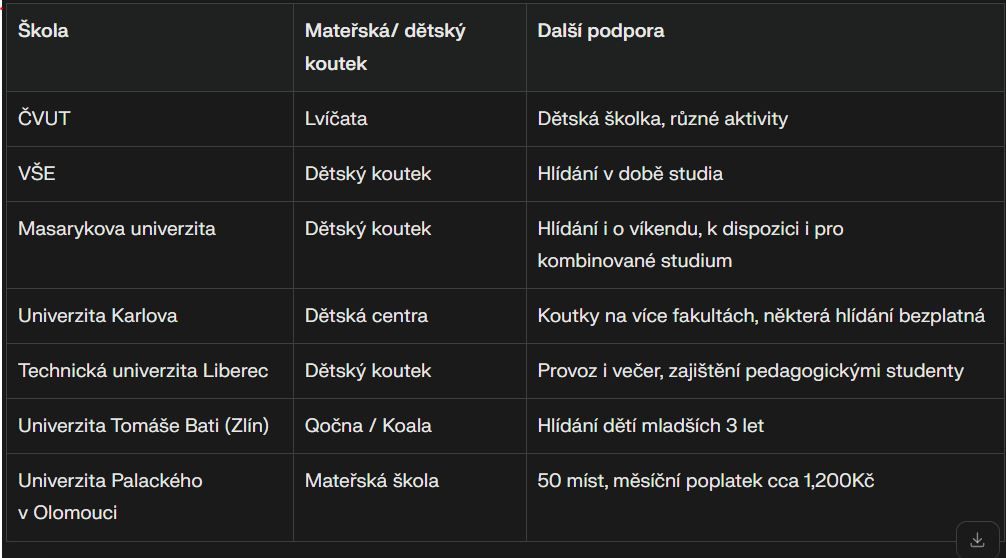Click Dětská školka, různé aktivity cell
Screen dimensions: 1006x558
point(765,119)
